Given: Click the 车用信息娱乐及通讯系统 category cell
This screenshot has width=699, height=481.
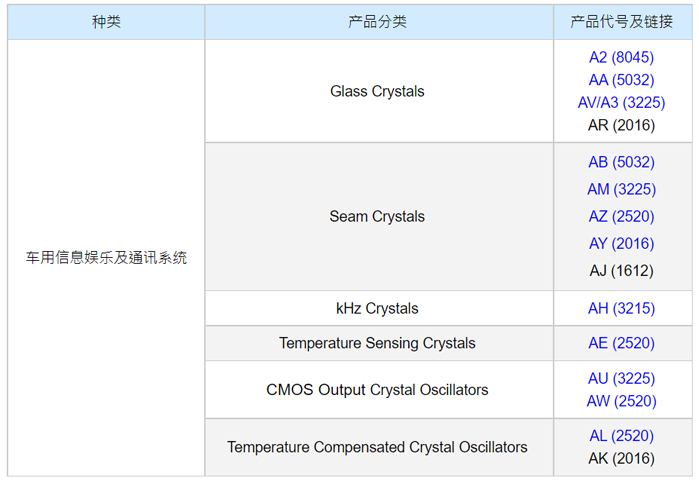Looking at the screenshot, I should 106,257.
